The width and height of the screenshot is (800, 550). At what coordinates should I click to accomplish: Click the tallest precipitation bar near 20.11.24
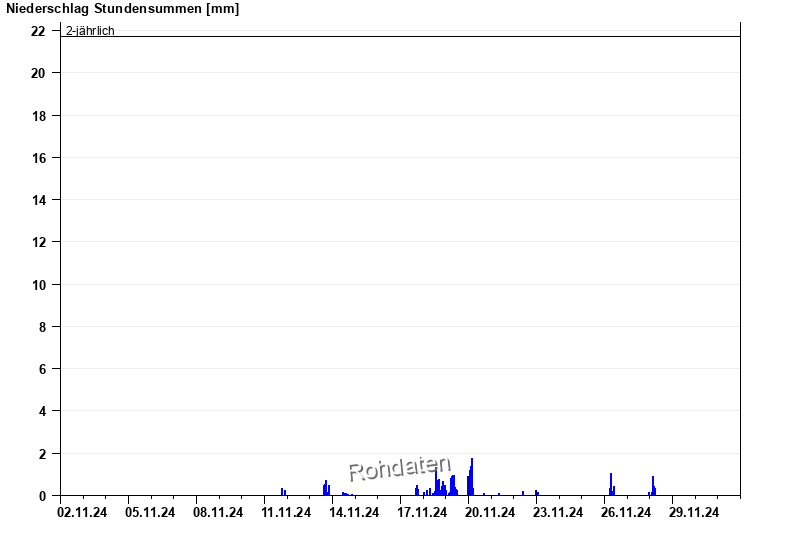(472, 477)
